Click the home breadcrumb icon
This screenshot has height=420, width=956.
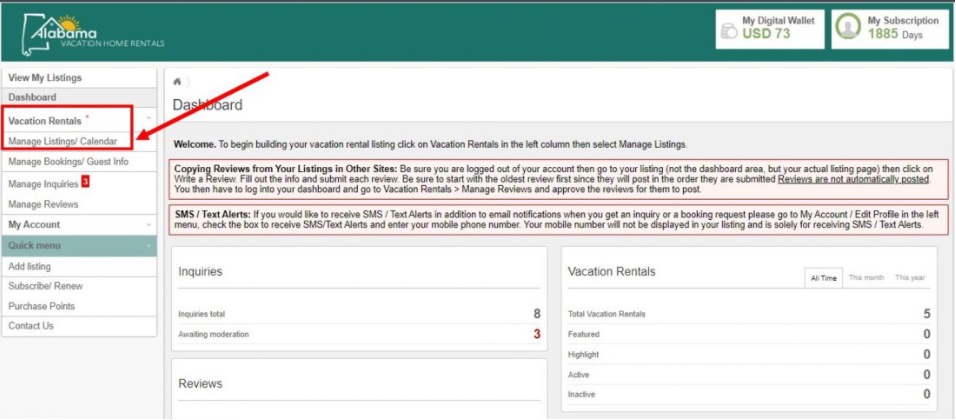[x=178, y=80]
